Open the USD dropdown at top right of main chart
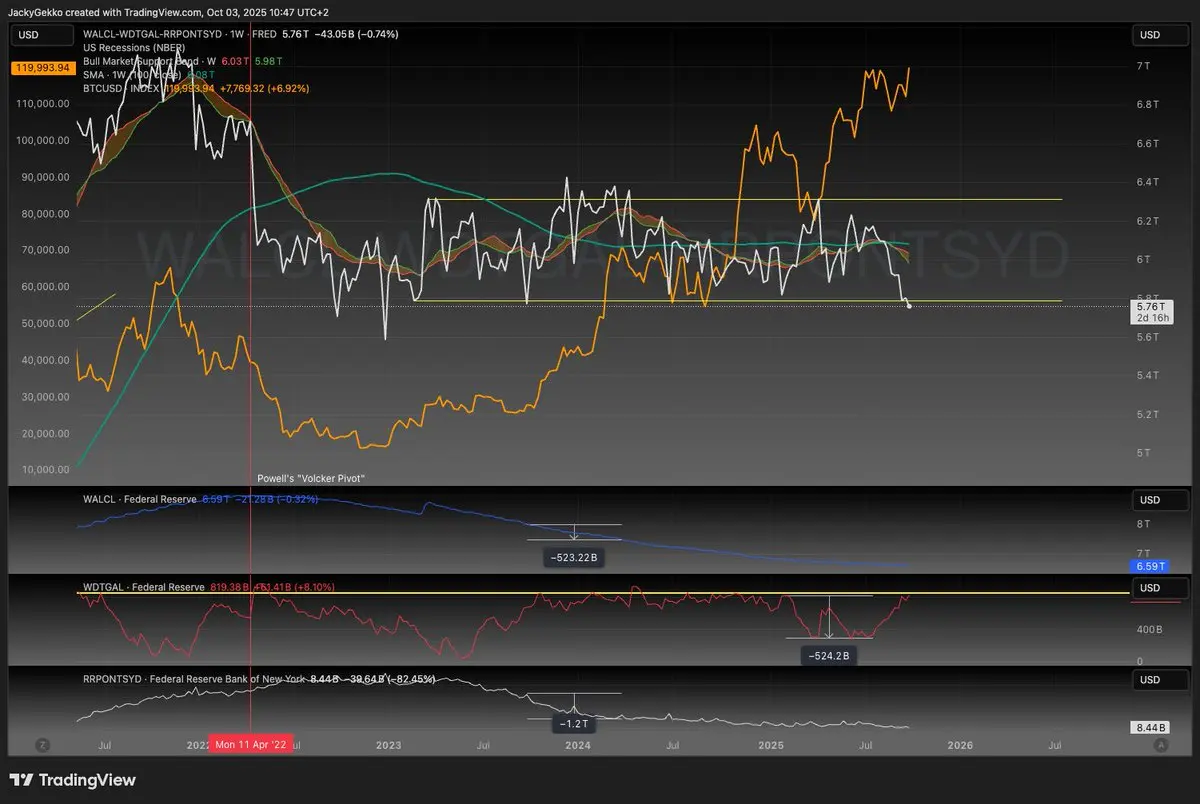This screenshot has height=804, width=1200. [x=1150, y=35]
